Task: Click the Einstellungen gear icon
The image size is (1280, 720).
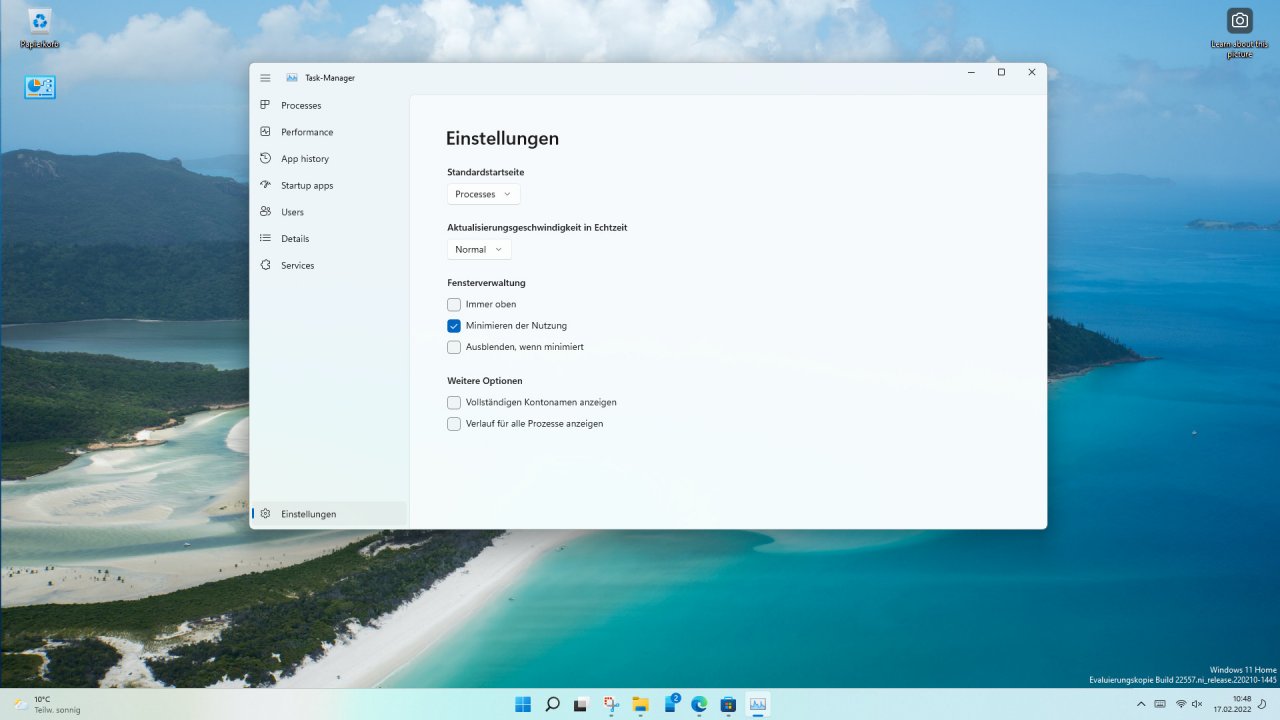Action: [x=265, y=513]
